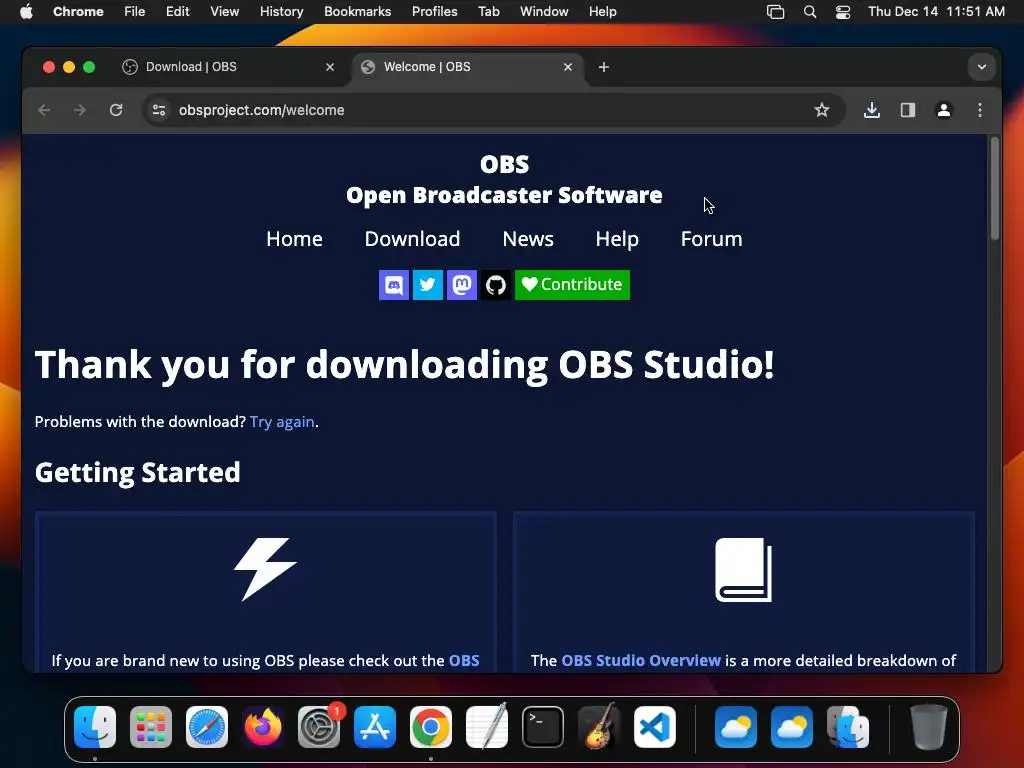The width and height of the screenshot is (1024, 768).
Task: Open the File menu
Action: click(135, 12)
